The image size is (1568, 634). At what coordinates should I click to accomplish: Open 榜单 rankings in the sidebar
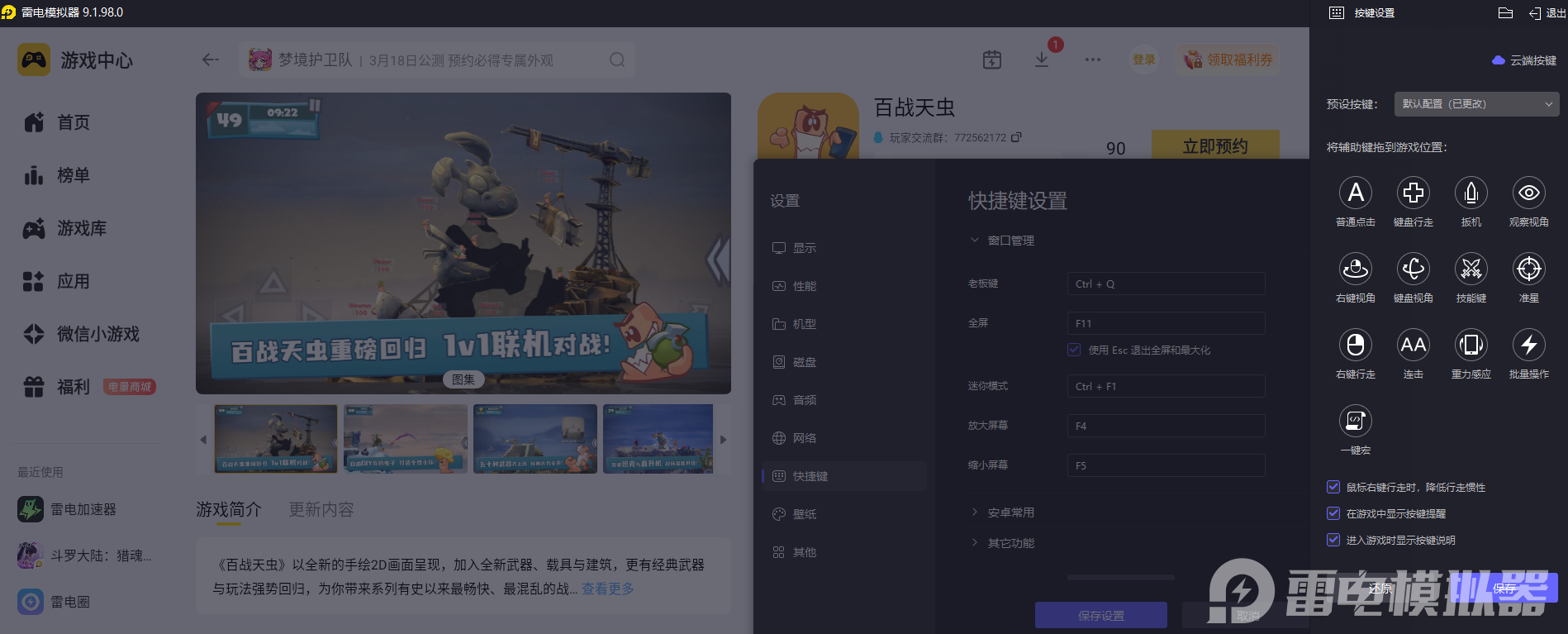point(56,175)
